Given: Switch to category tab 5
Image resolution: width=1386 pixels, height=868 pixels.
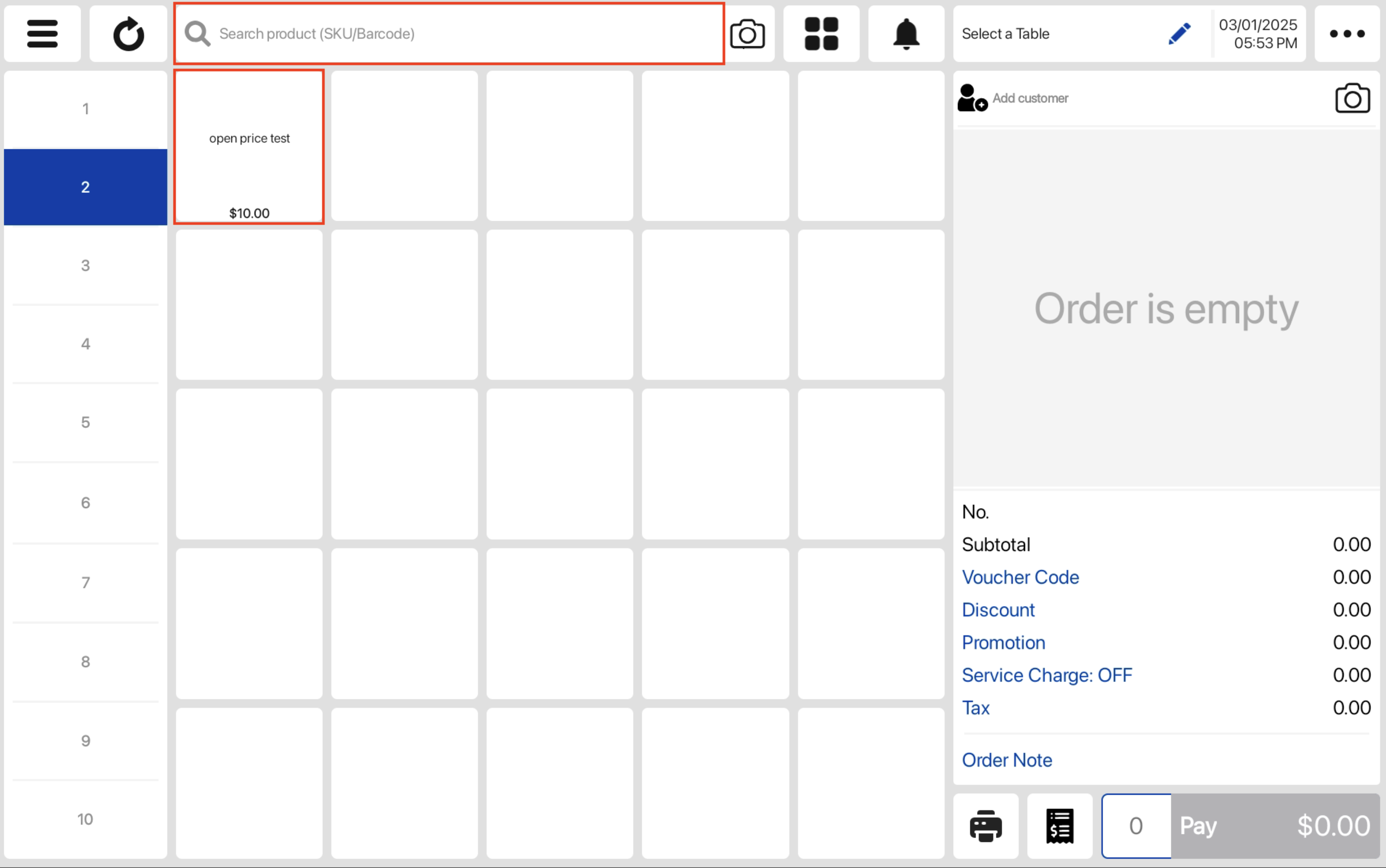Looking at the screenshot, I should point(85,423).
